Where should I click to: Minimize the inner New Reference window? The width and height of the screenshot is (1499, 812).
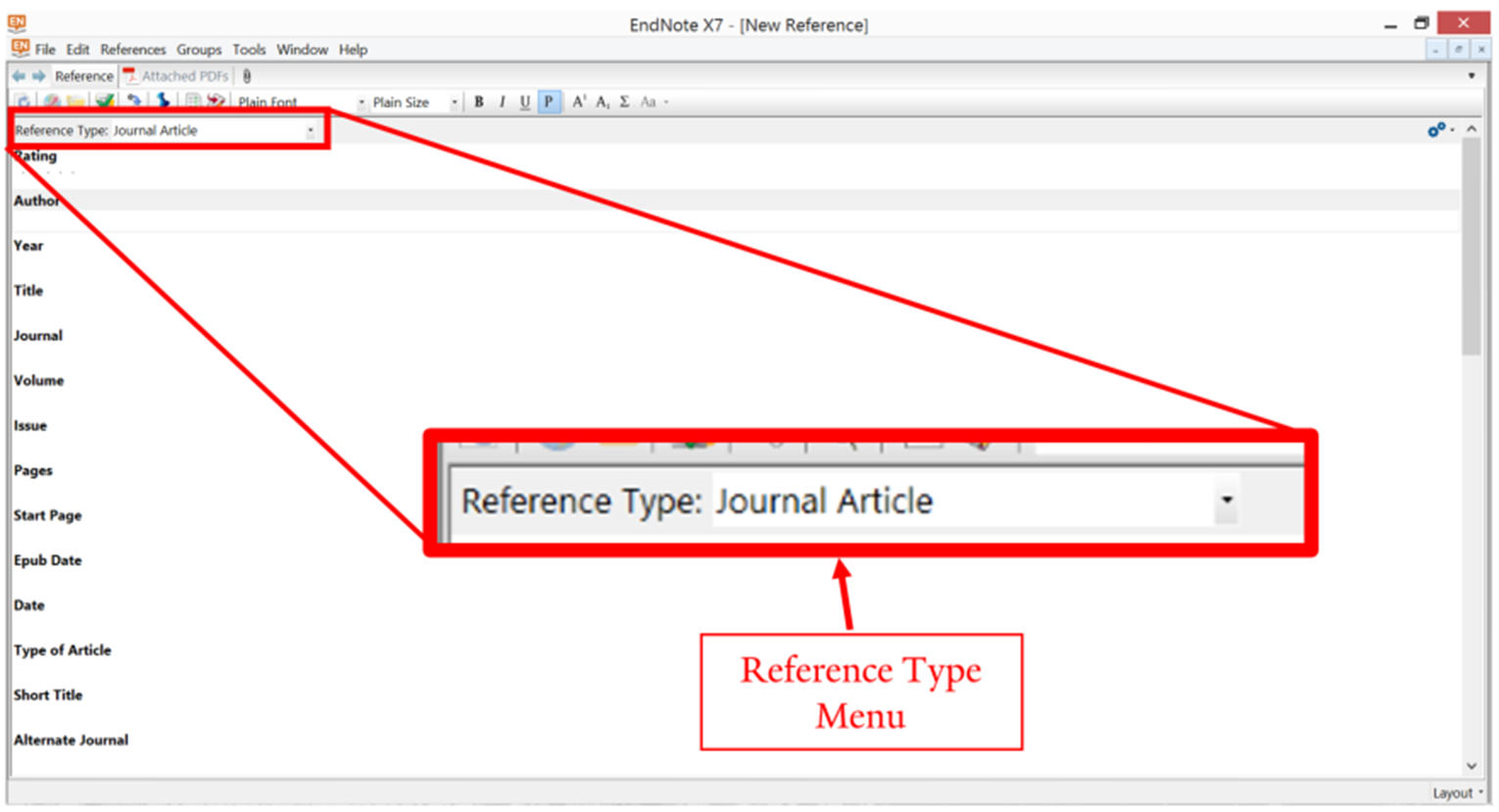(1436, 49)
